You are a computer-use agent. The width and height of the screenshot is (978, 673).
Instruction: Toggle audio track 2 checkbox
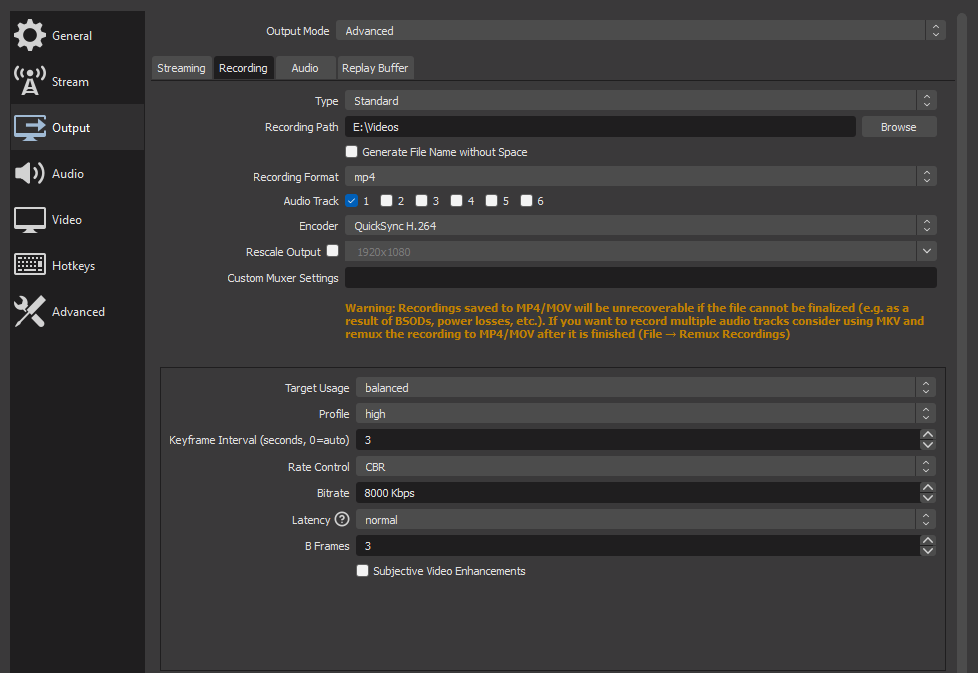[386, 201]
